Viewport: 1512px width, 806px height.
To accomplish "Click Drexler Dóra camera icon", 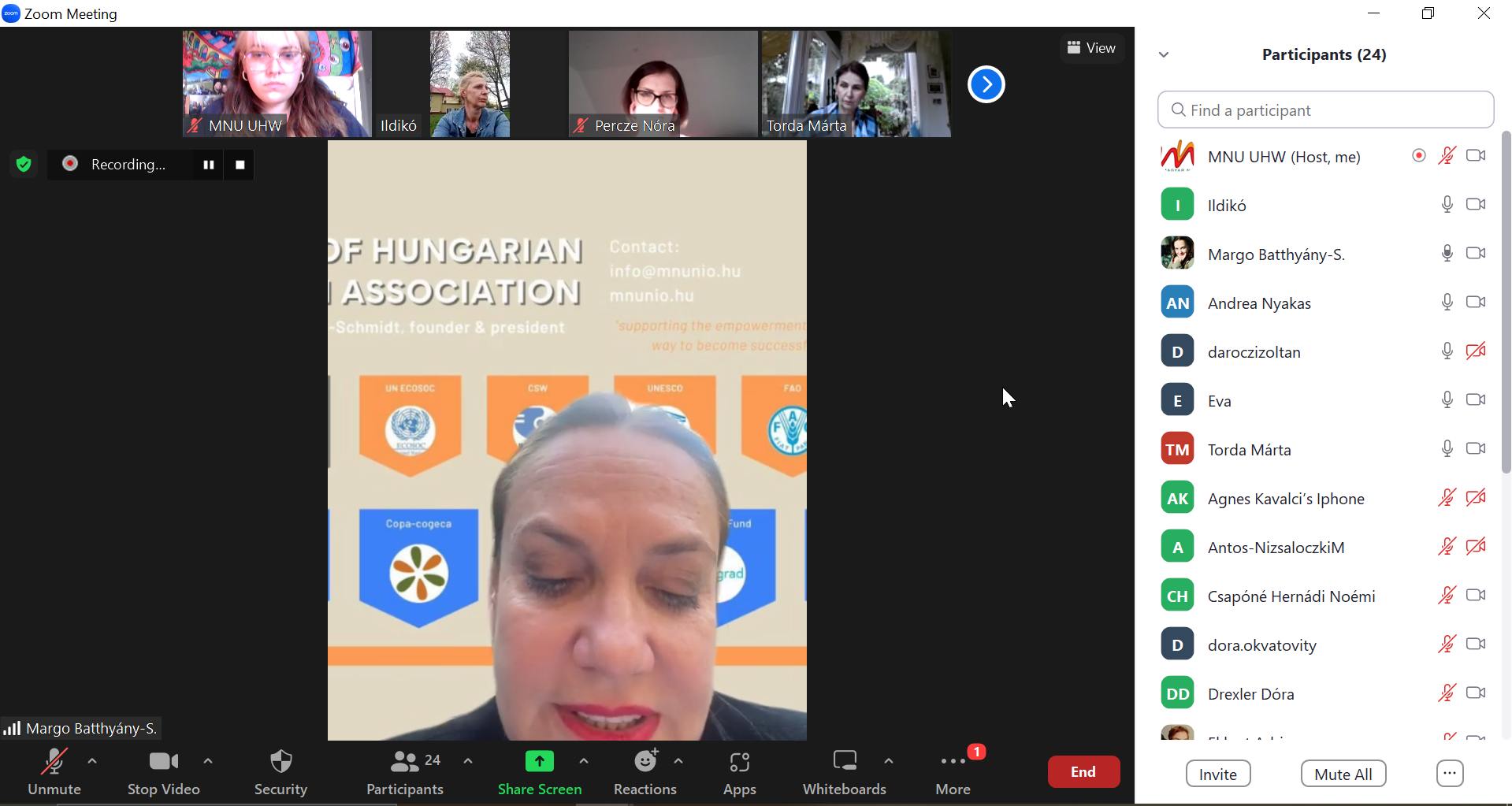I will (1476, 693).
